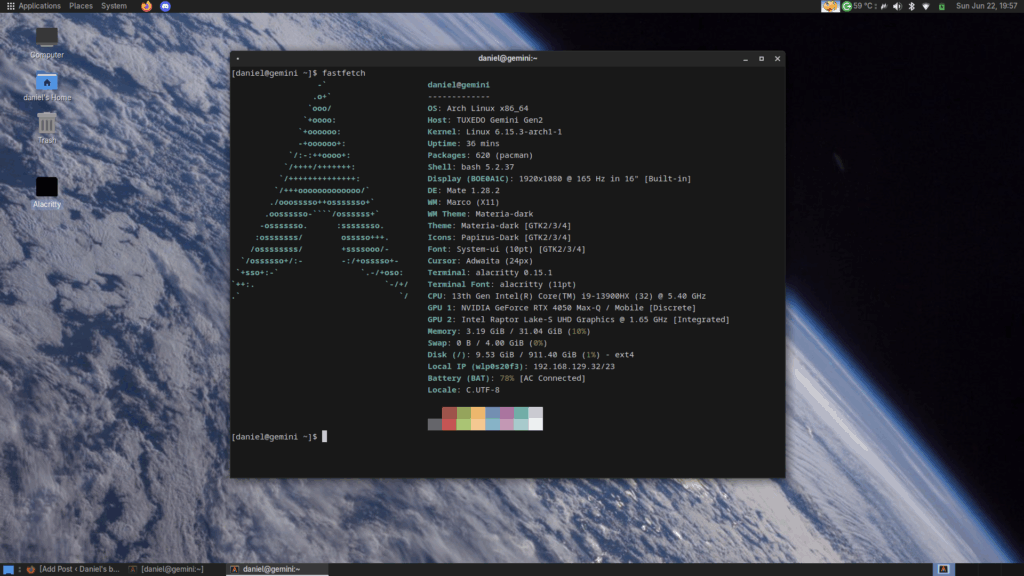Click the Local IP 192.168.129.32/23 line
The image size is (1024, 576).
(x=521, y=367)
